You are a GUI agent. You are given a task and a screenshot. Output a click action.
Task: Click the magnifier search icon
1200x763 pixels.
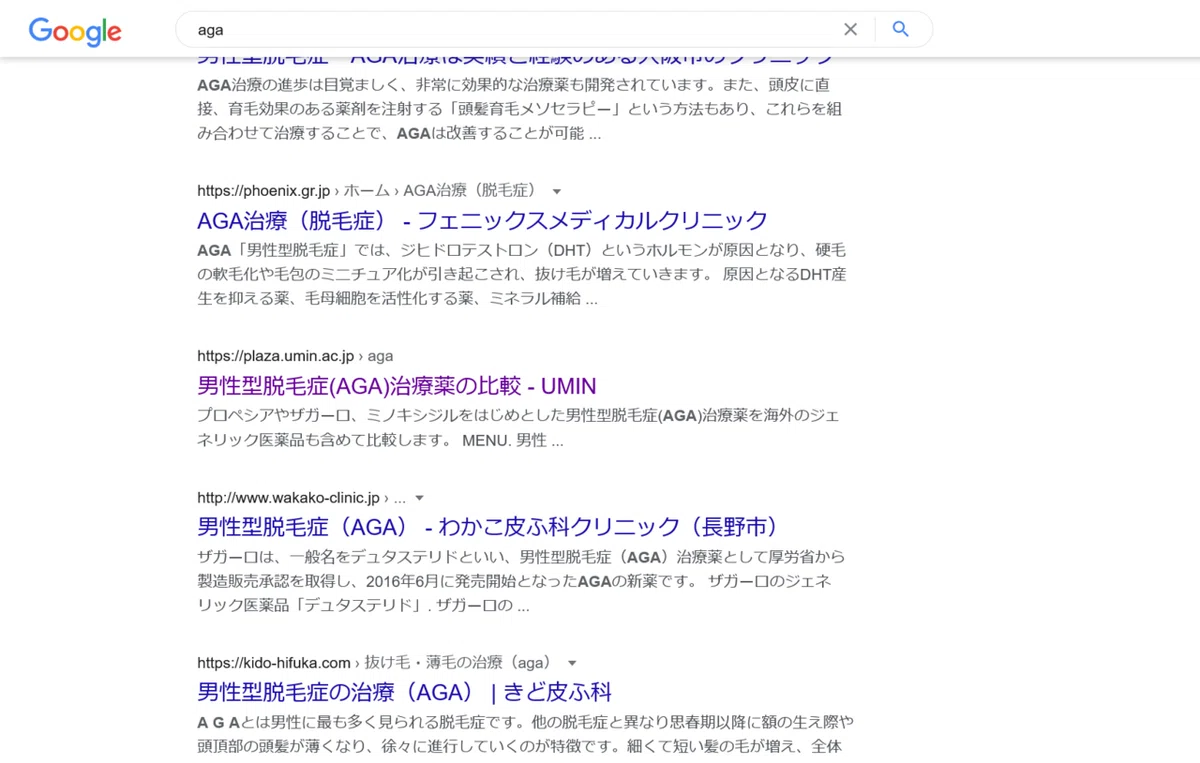901,30
